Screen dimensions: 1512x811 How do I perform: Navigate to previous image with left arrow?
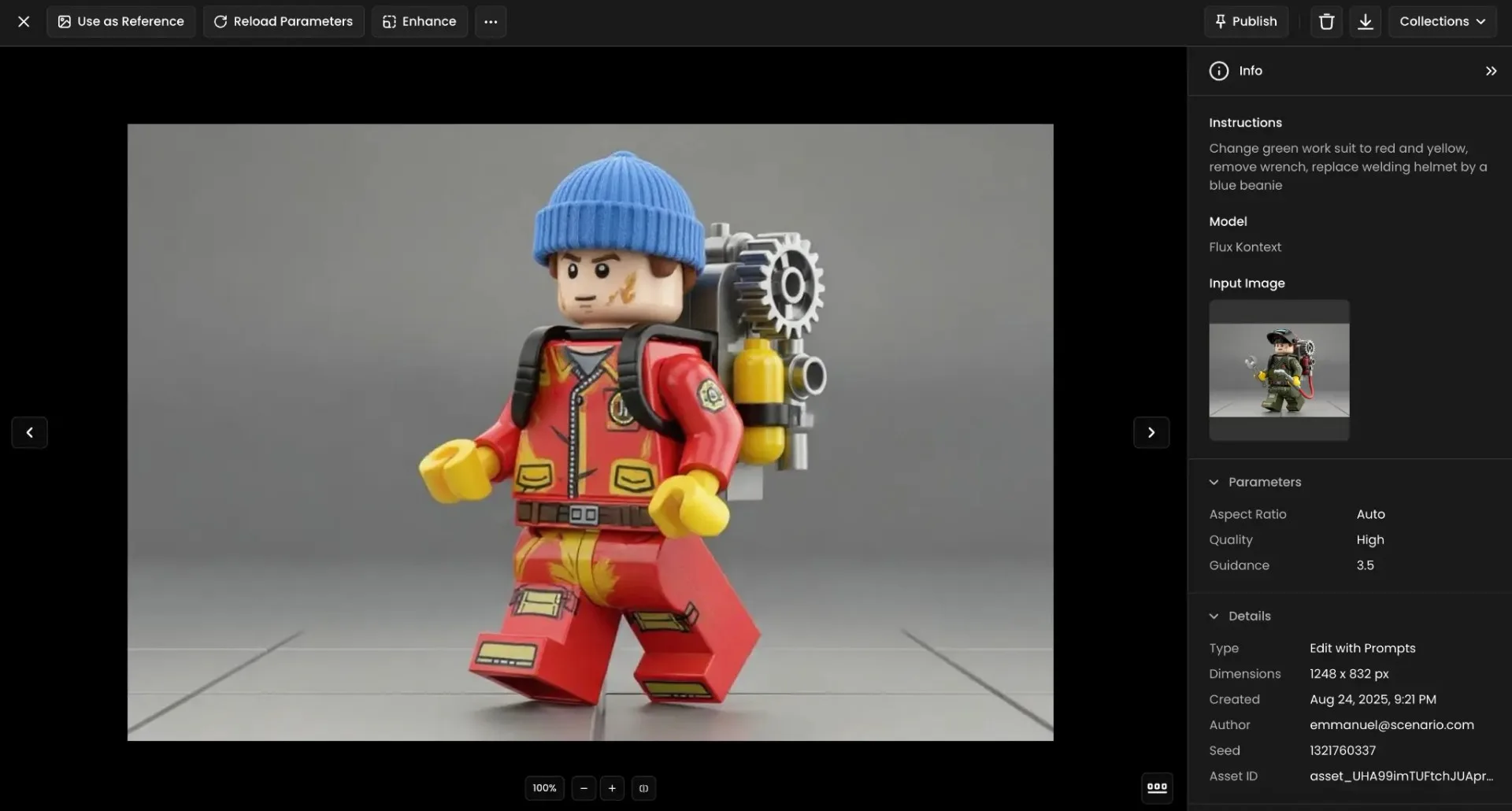[x=29, y=432]
